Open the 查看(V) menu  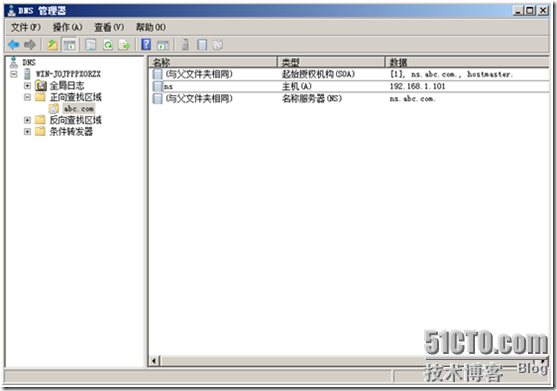(109, 27)
